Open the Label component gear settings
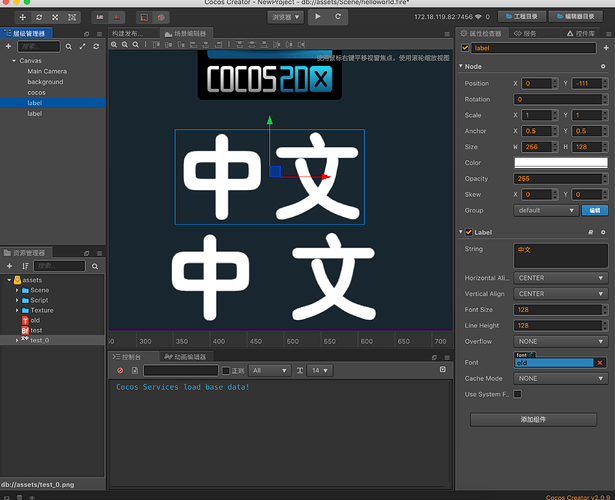Screen dimensions: 615x500 [x=603, y=233]
